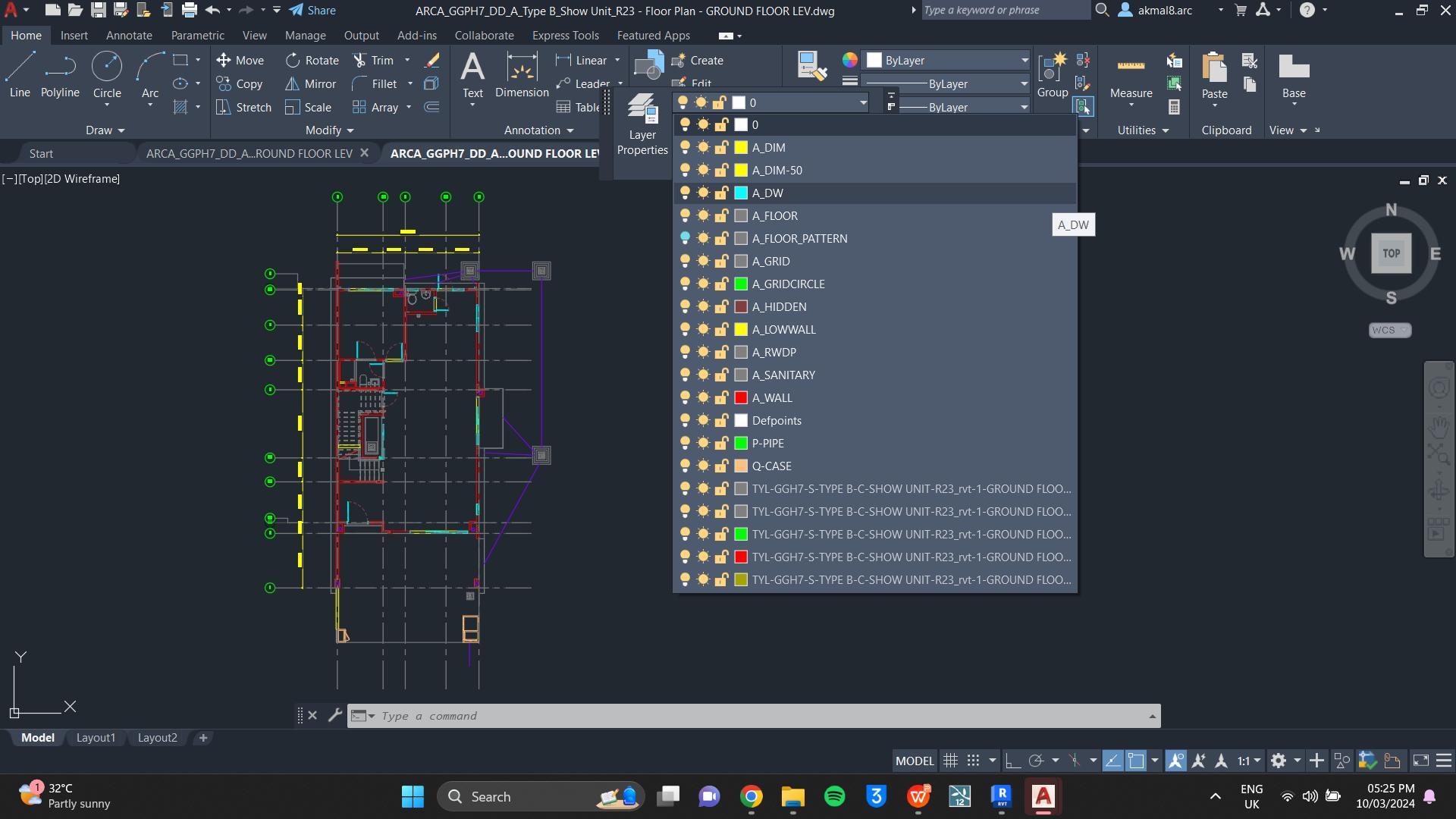Viewport: 1456px width, 819px height.
Task: Choose the A_DIM layer from list
Action: pos(768,148)
